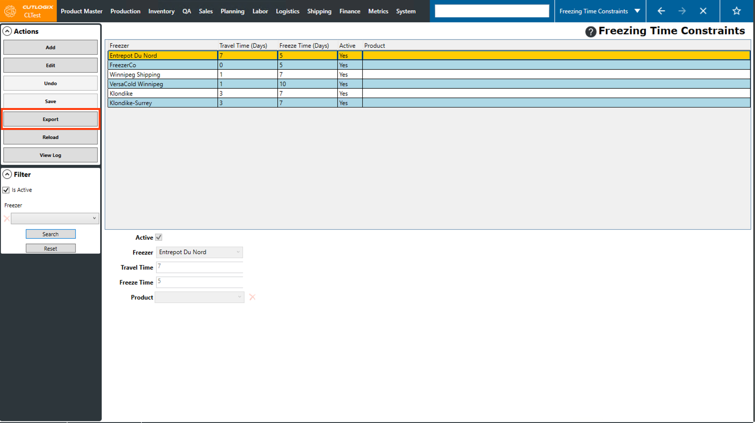Click the Outlooks CLTest logo
This screenshot has height=423, width=755.
click(x=28, y=11)
